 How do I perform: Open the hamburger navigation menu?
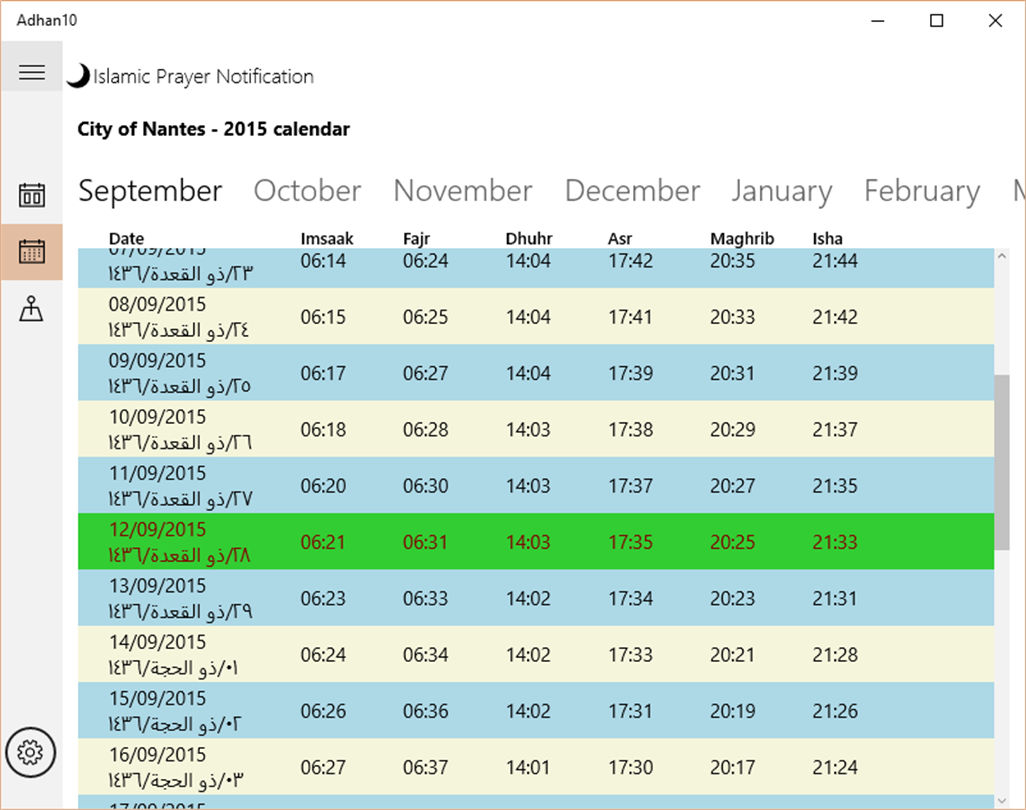31,72
